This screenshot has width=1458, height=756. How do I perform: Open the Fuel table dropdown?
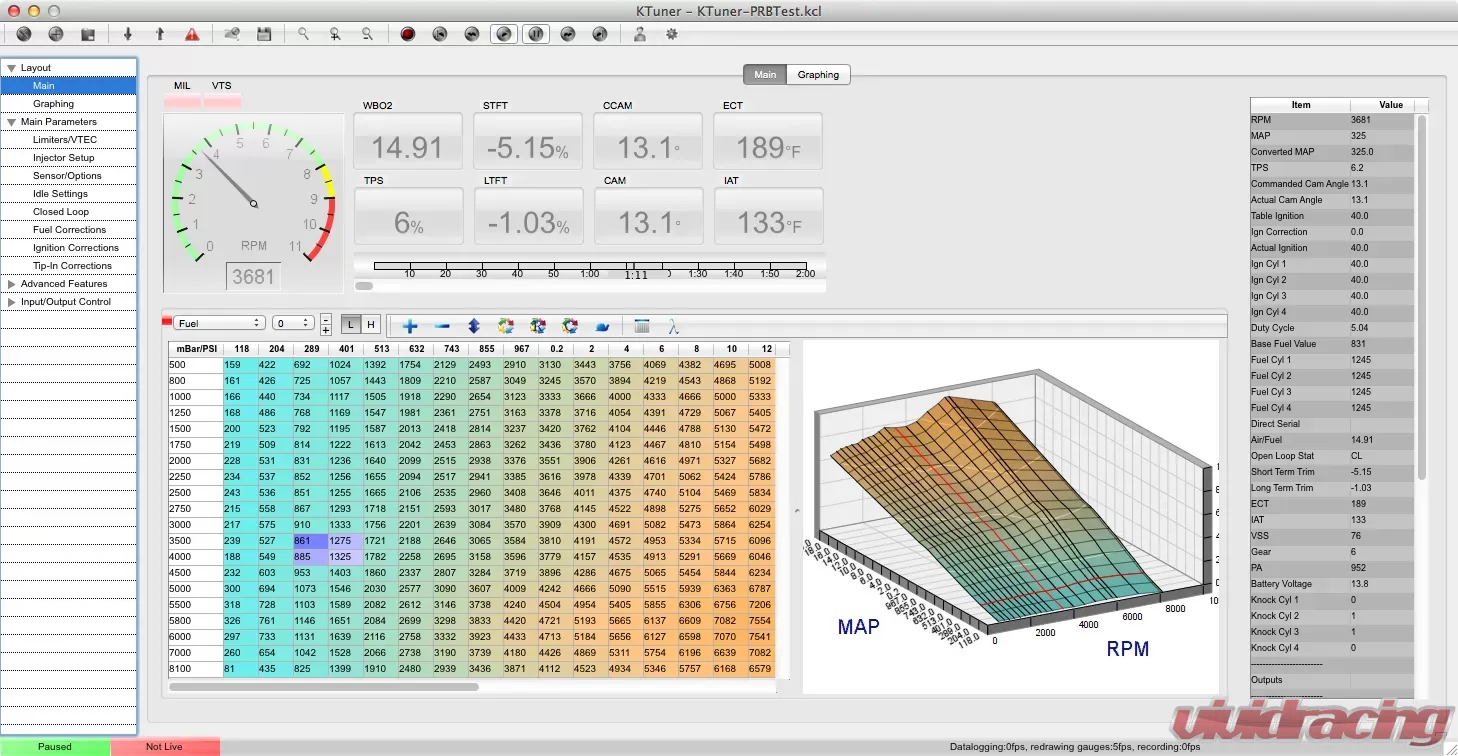219,323
